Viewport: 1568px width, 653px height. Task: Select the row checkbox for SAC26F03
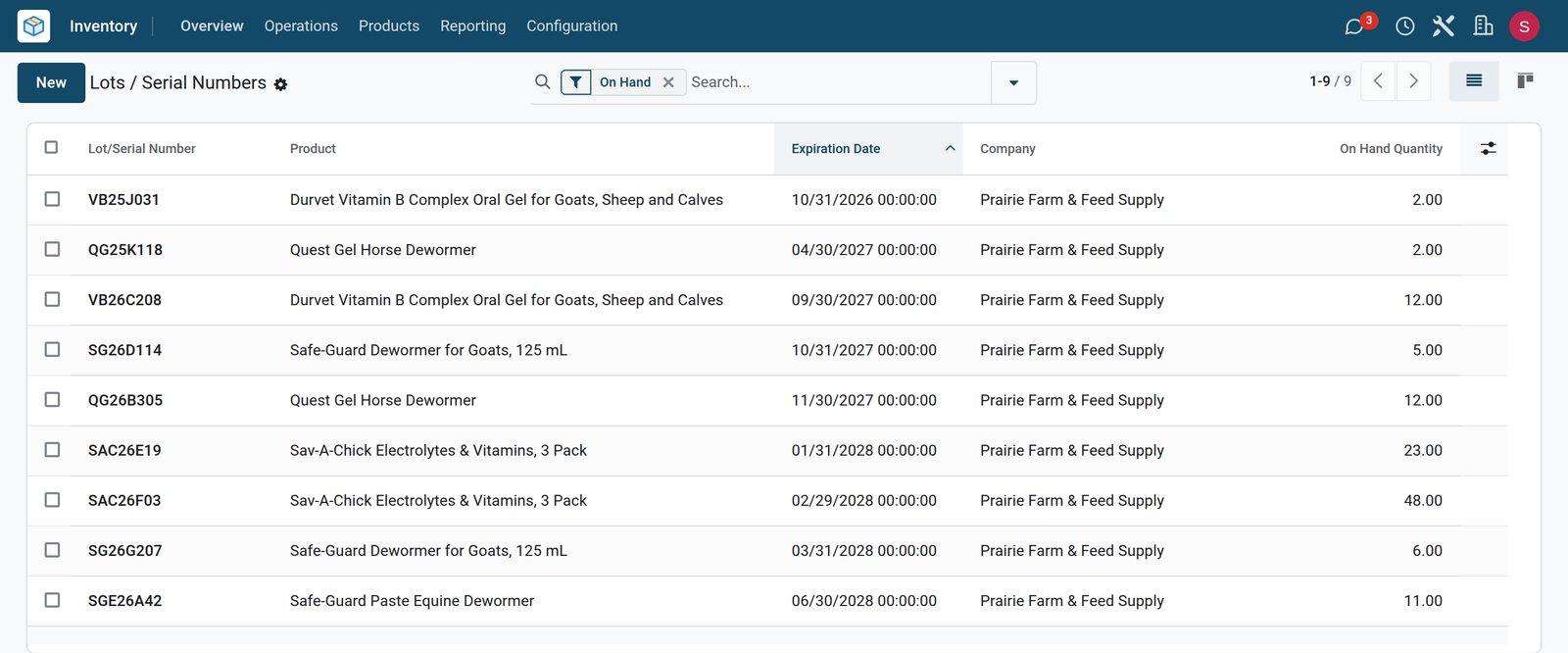[52, 500]
